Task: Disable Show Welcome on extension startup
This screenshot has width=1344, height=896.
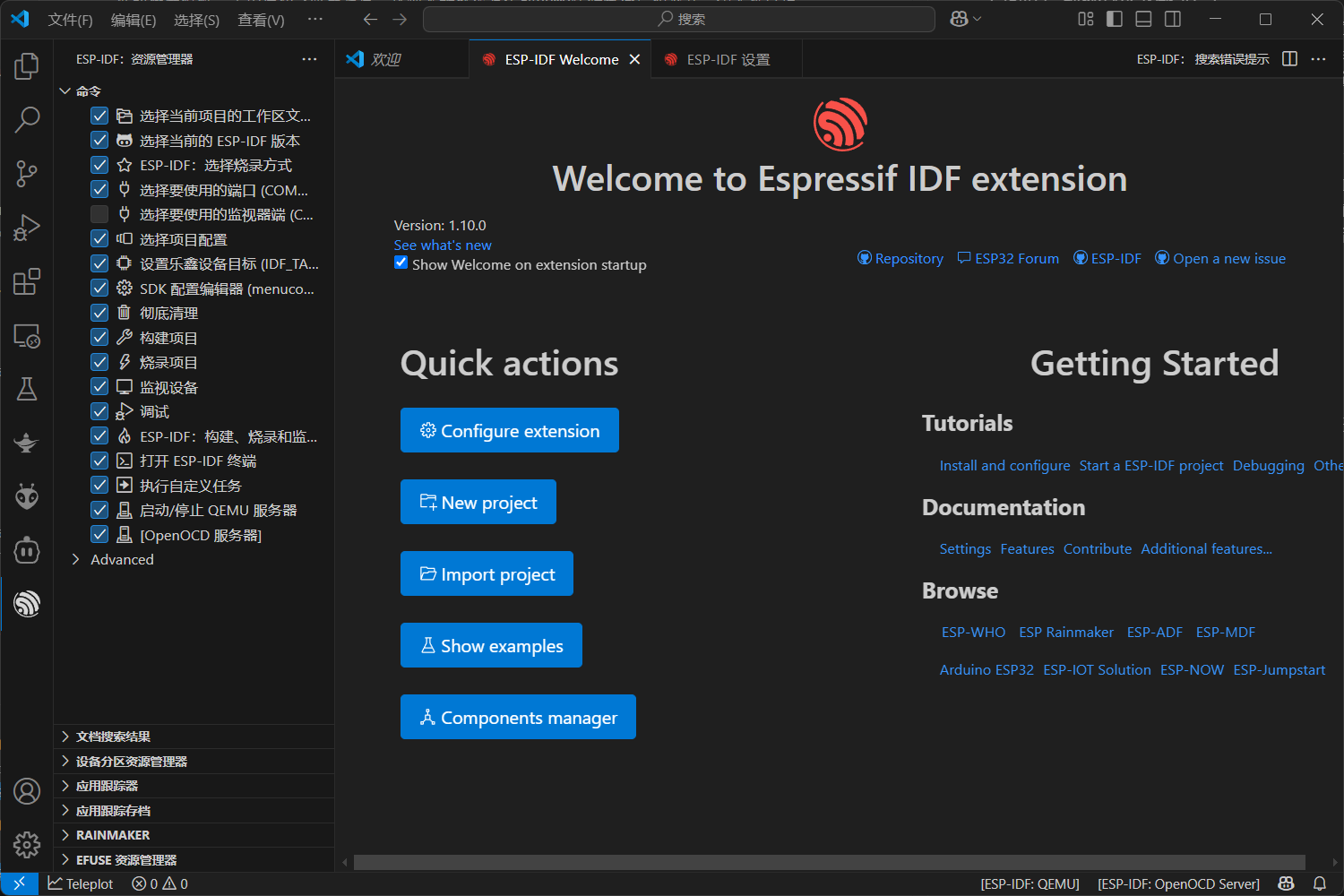Action: (x=401, y=262)
